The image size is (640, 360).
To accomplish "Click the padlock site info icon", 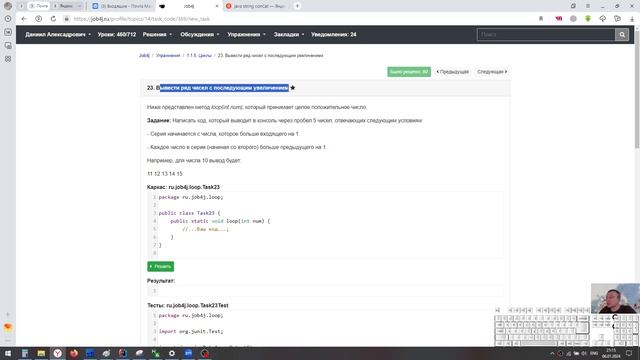I will coord(67,19).
